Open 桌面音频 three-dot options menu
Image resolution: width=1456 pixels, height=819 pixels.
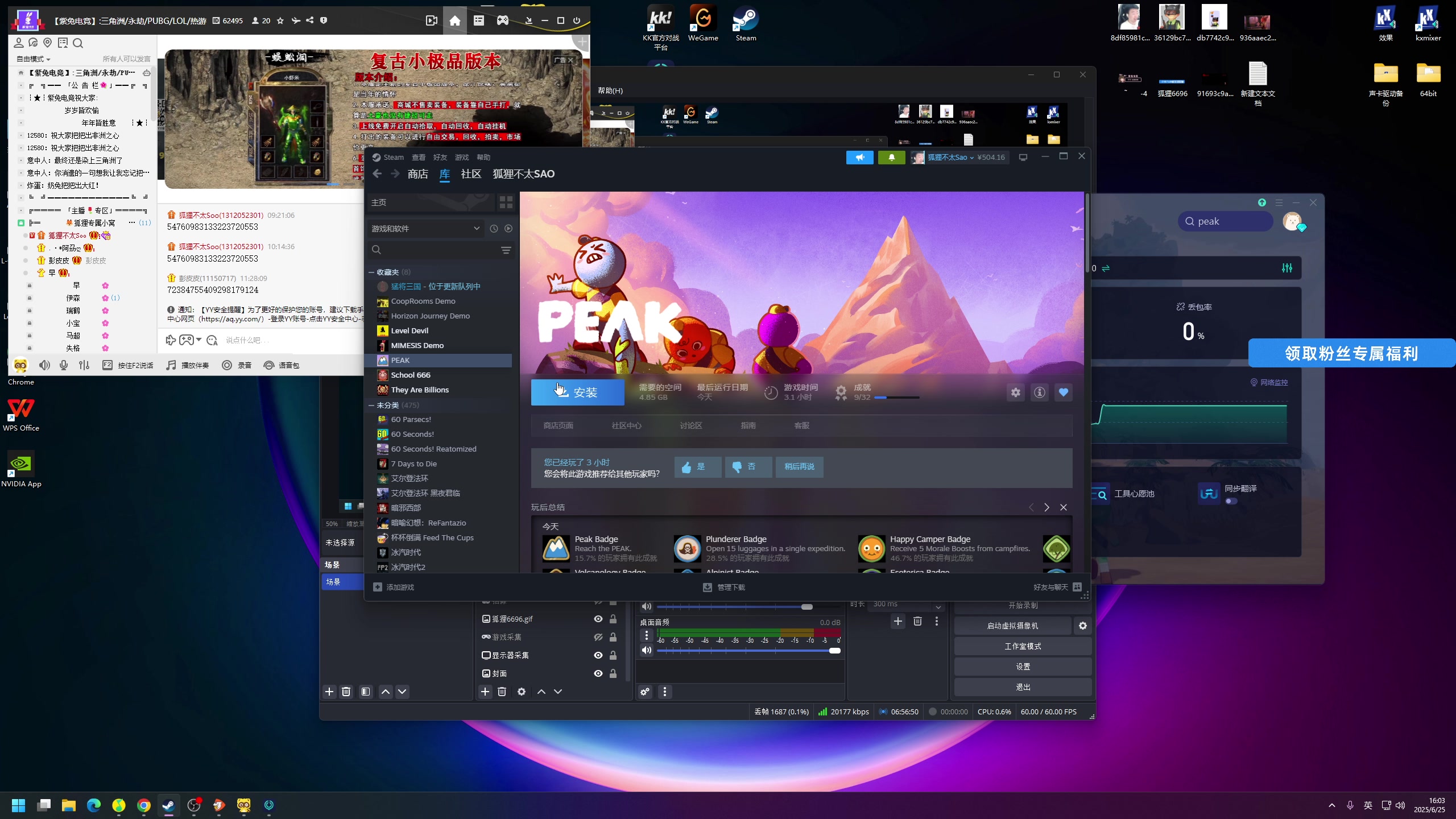(646, 635)
